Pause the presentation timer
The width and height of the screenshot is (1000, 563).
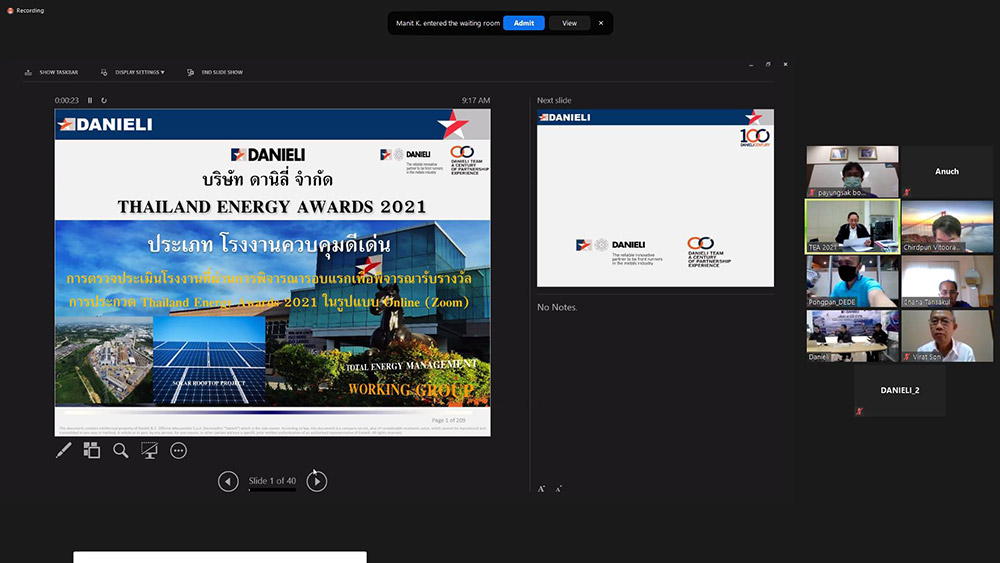(x=90, y=100)
